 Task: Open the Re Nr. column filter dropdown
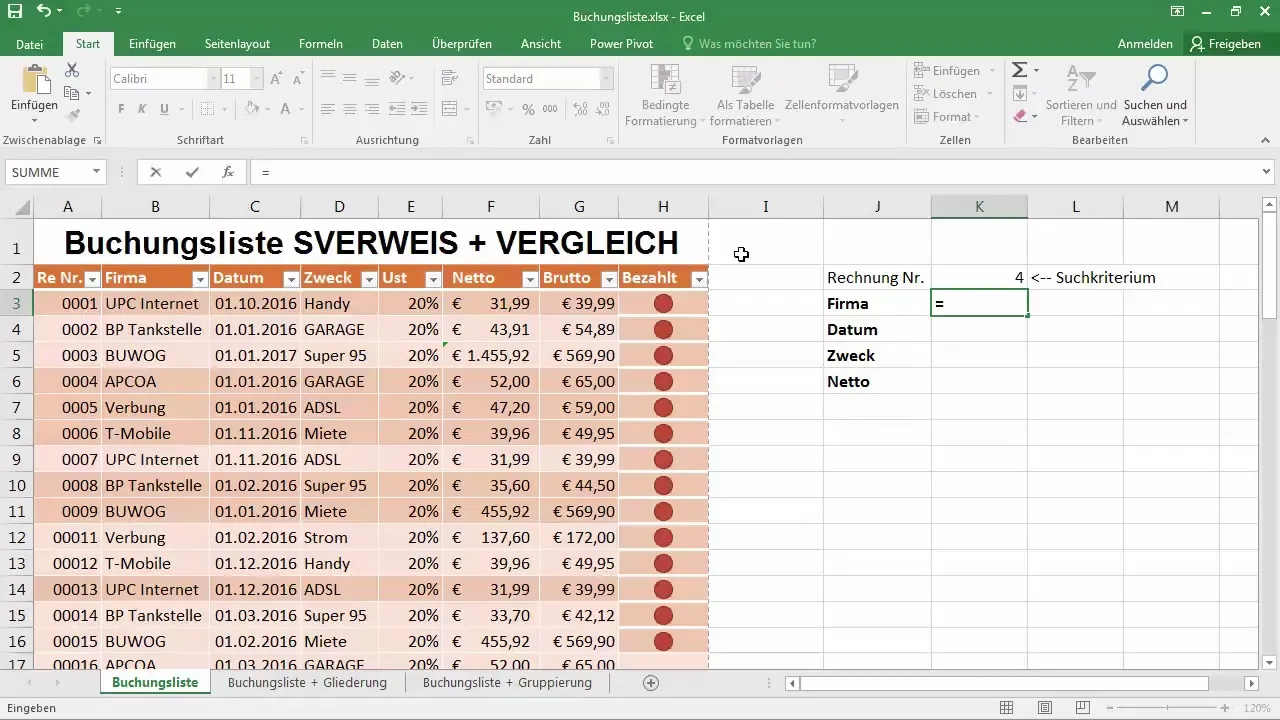pyautogui.click(x=92, y=279)
